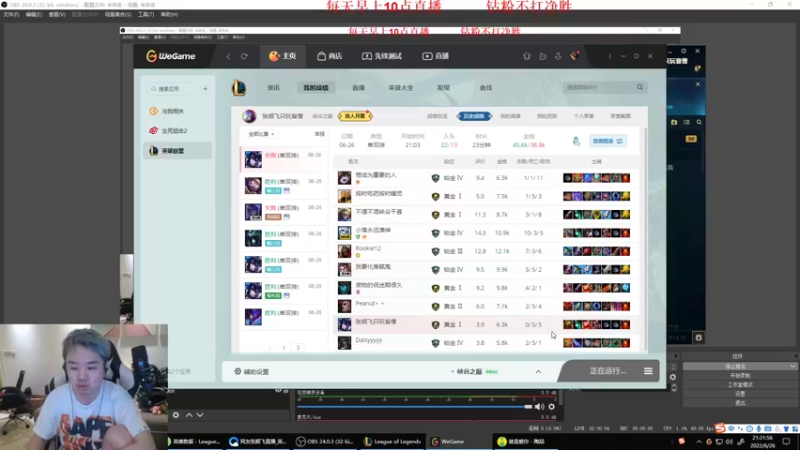800x450 pixels.
Task: Focus the summoner search input field
Action: pos(599,87)
